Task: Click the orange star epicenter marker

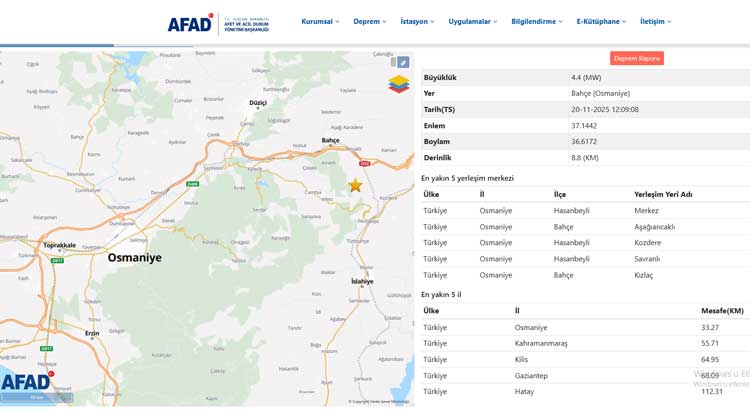Action: point(355,185)
